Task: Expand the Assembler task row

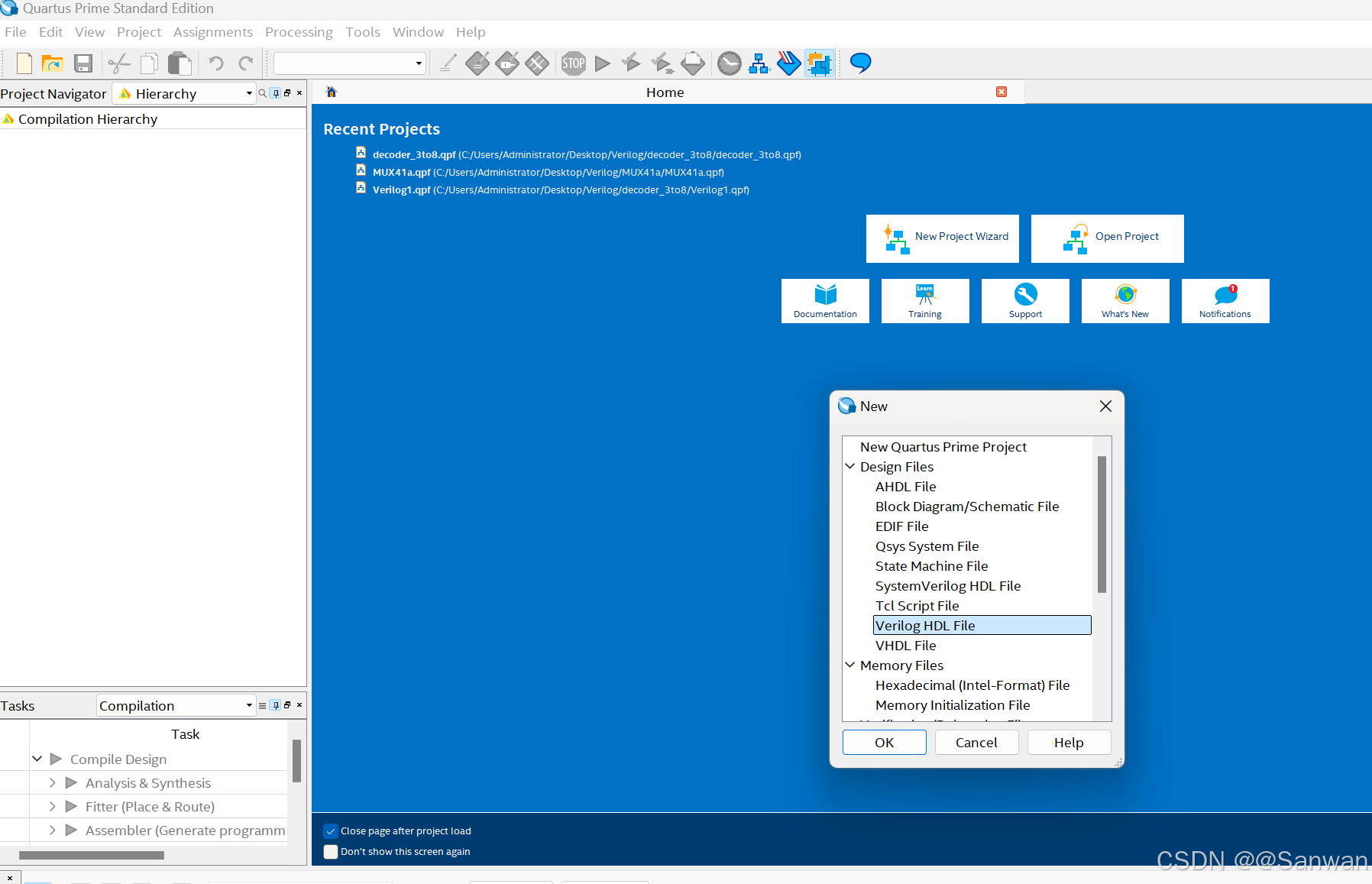Action: pyautogui.click(x=52, y=830)
